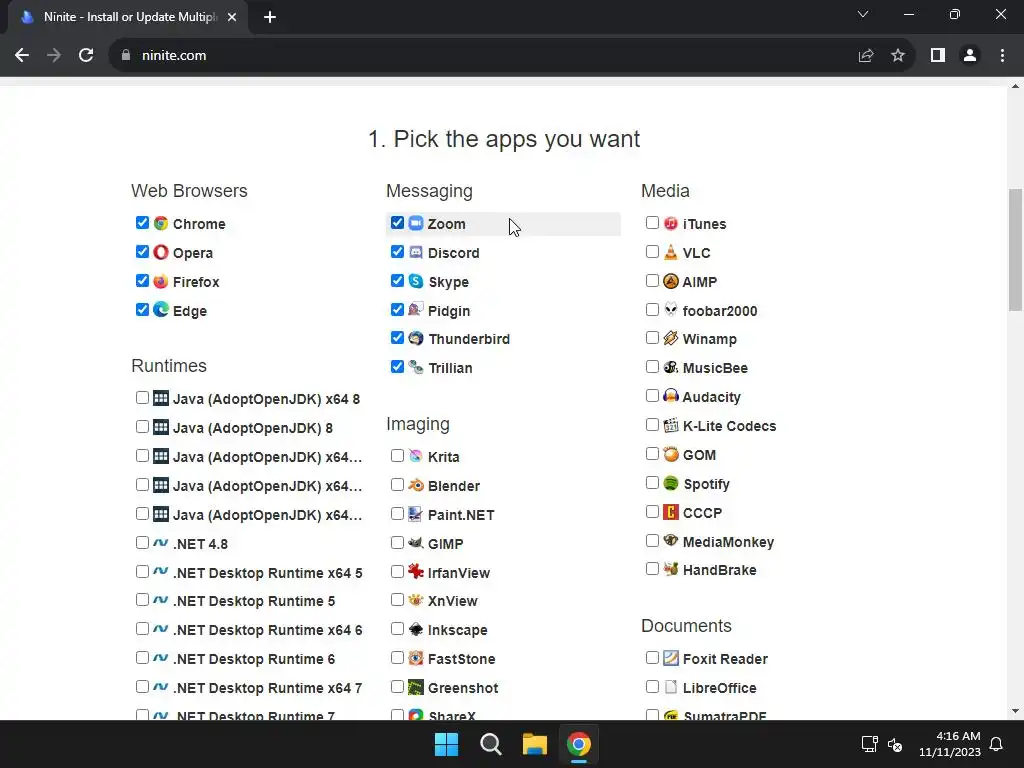This screenshot has width=1024, height=768.
Task: Switch to the Ninite browser tab
Action: [129, 17]
